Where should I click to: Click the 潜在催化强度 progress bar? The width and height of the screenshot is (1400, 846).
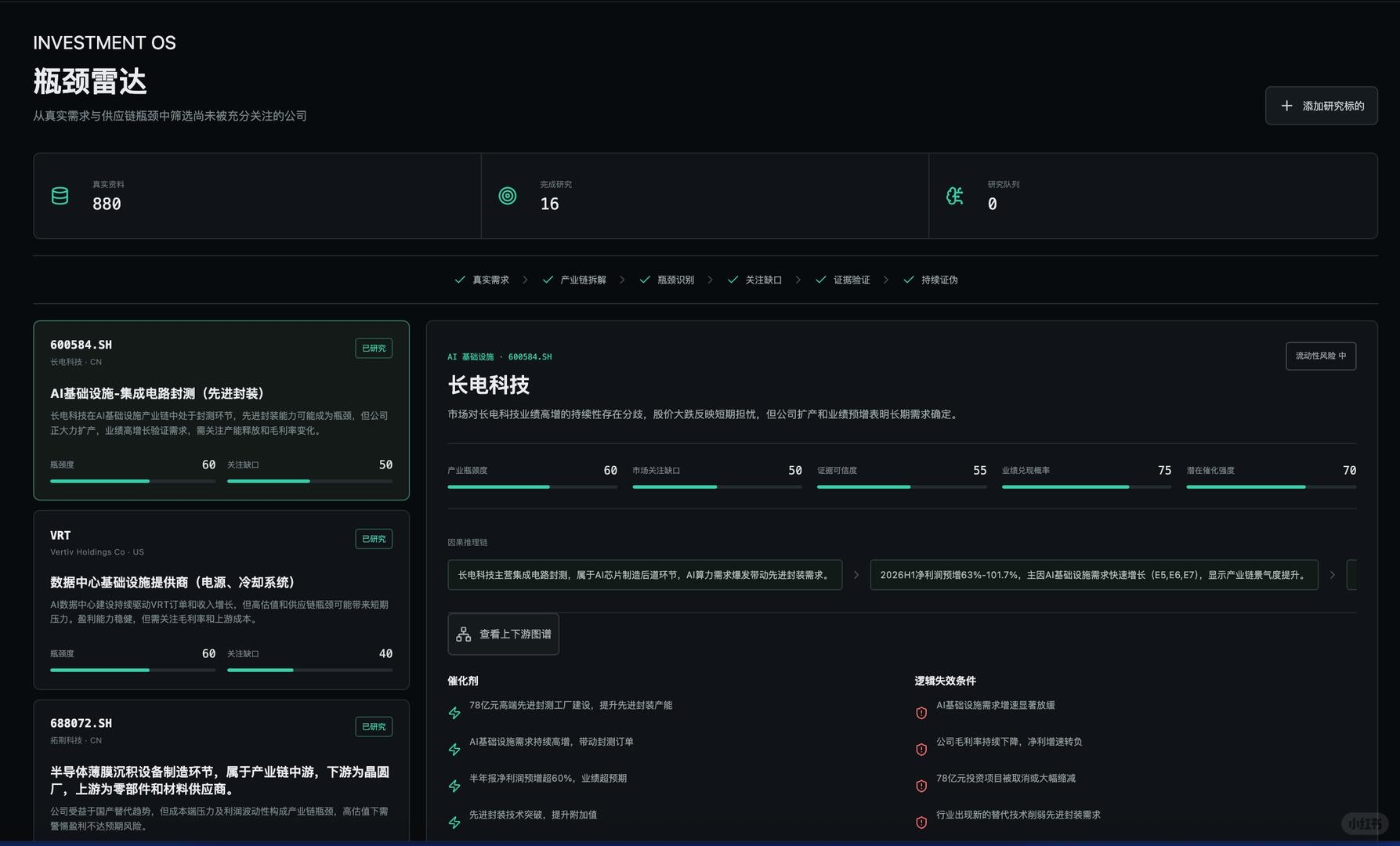coord(1271,486)
